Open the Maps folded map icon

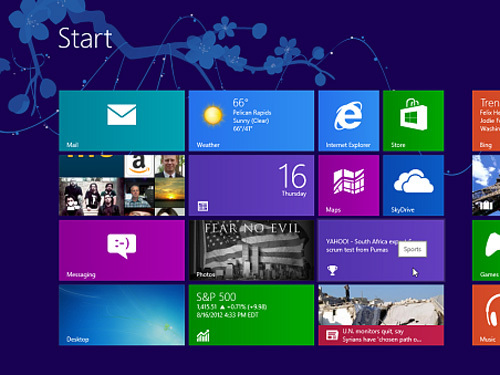[349, 181]
